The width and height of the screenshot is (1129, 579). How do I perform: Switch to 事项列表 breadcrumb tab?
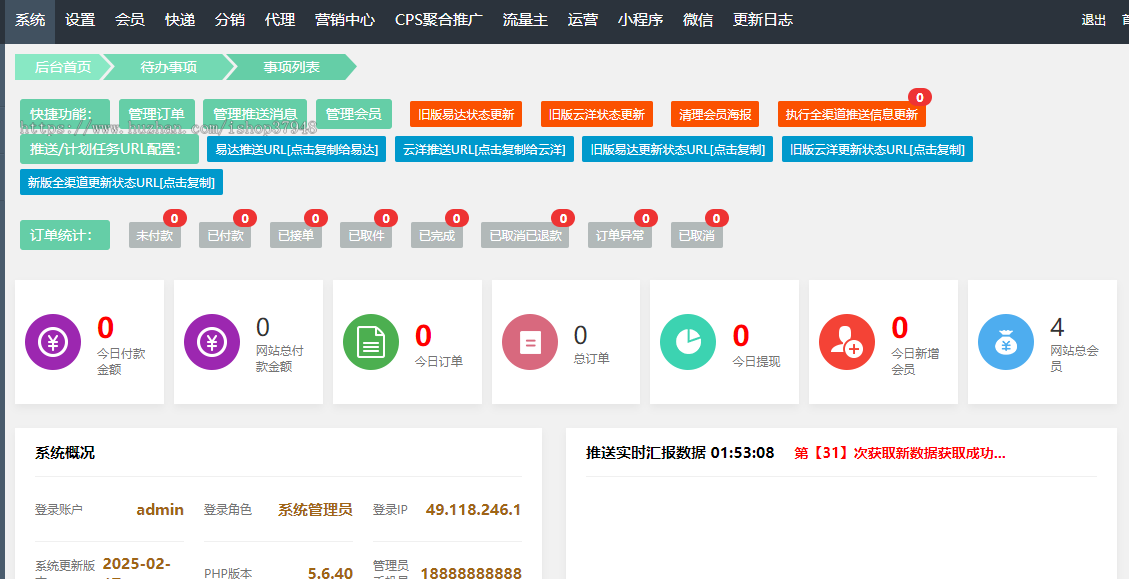click(x=292, y=67)
